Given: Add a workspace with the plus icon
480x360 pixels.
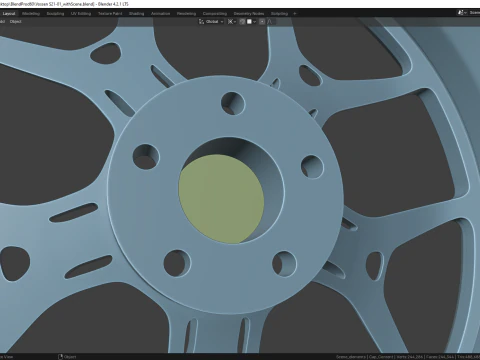Looking at the screenshot, I should pyautogui.click(x=295, y=14).
